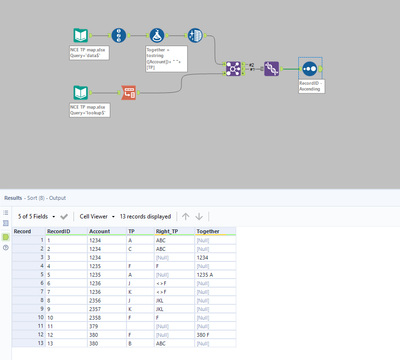Select the Together cell '1235 A'

point(215,275)
